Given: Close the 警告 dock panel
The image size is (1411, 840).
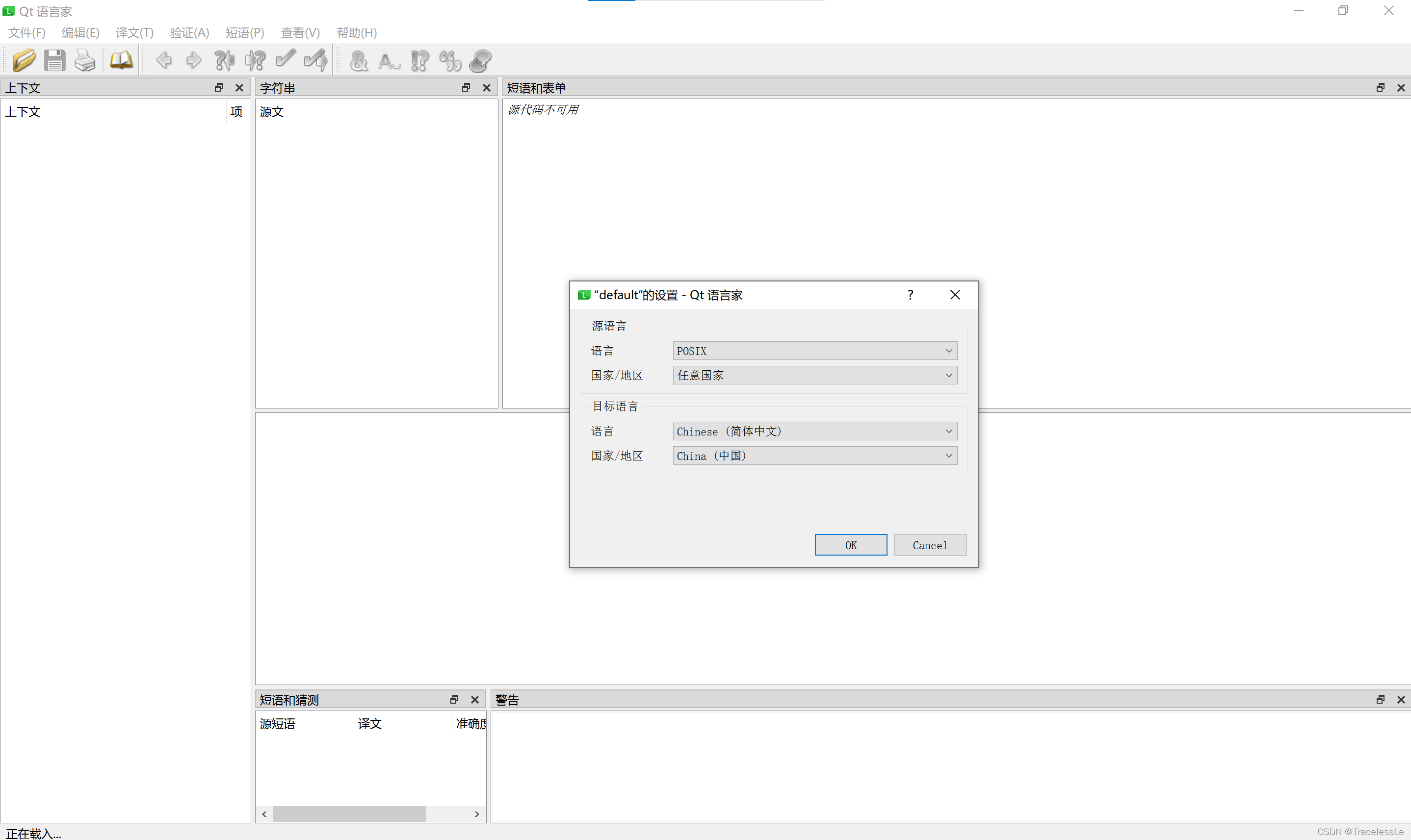Looking at the screenshot, I should (1401, 700).
